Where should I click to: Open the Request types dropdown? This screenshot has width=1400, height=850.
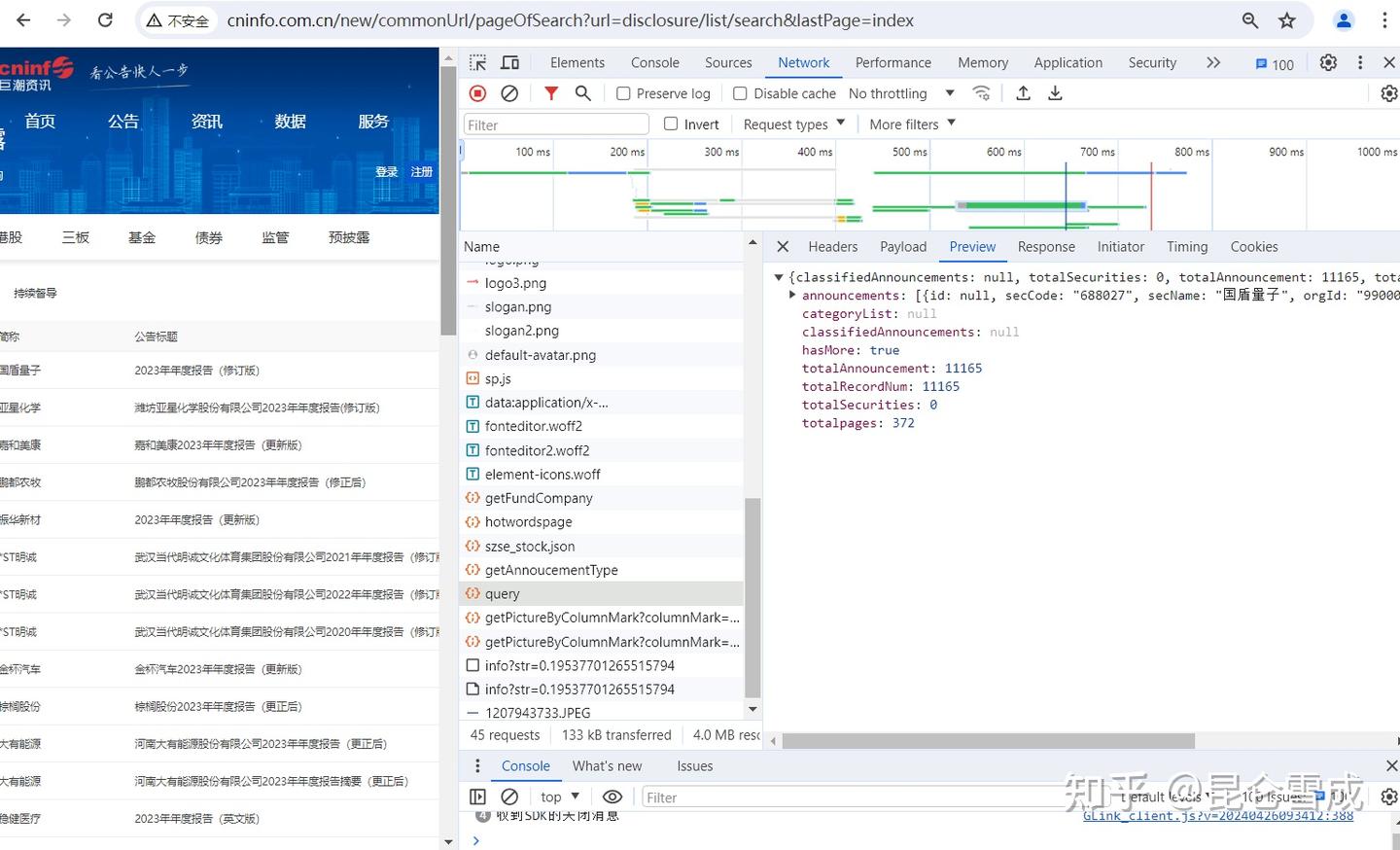coord(794,124)
